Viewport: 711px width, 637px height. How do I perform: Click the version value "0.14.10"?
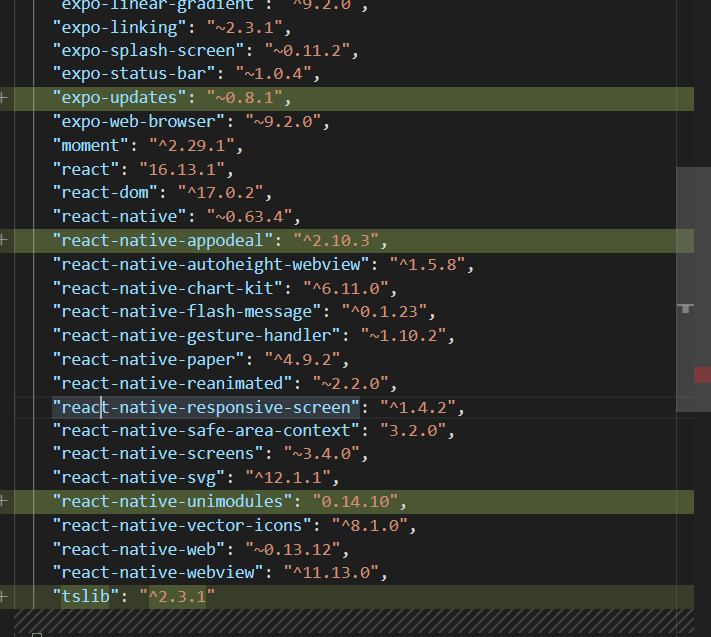point(356,501)
